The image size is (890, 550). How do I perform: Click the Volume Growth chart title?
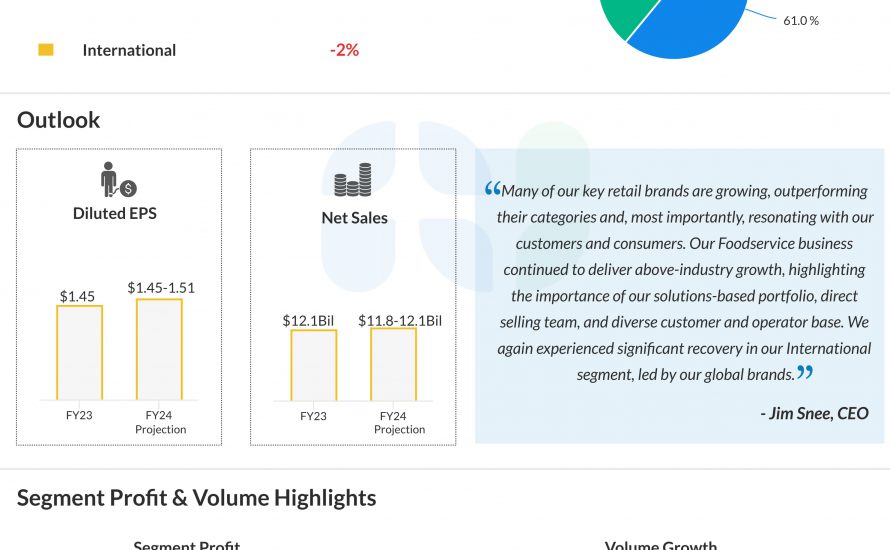660,545
